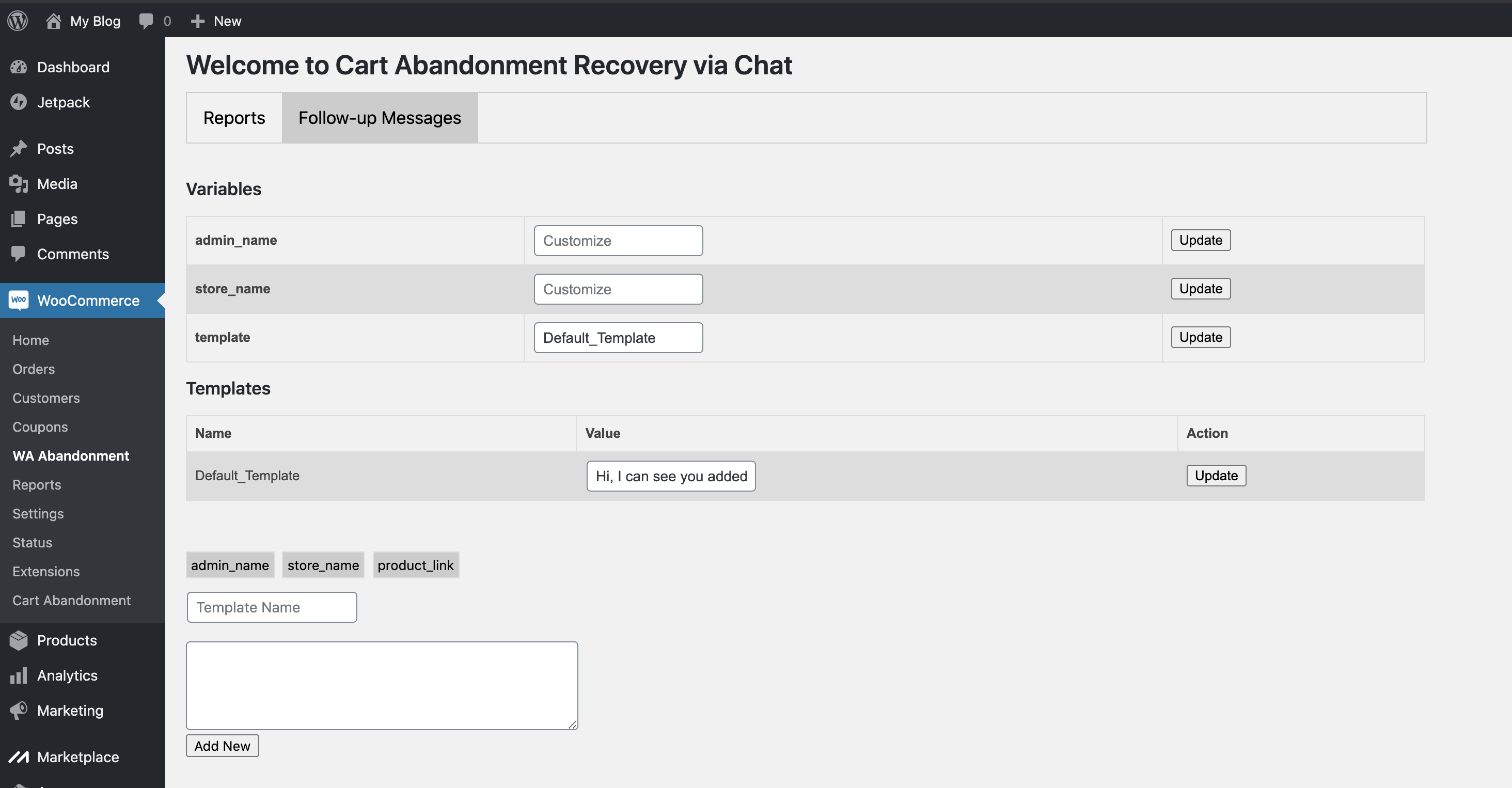Click the Analytics bar chart icon
Image resolution: width=1512 pixels, height=788 pixels.
click(x=19, y=675)
